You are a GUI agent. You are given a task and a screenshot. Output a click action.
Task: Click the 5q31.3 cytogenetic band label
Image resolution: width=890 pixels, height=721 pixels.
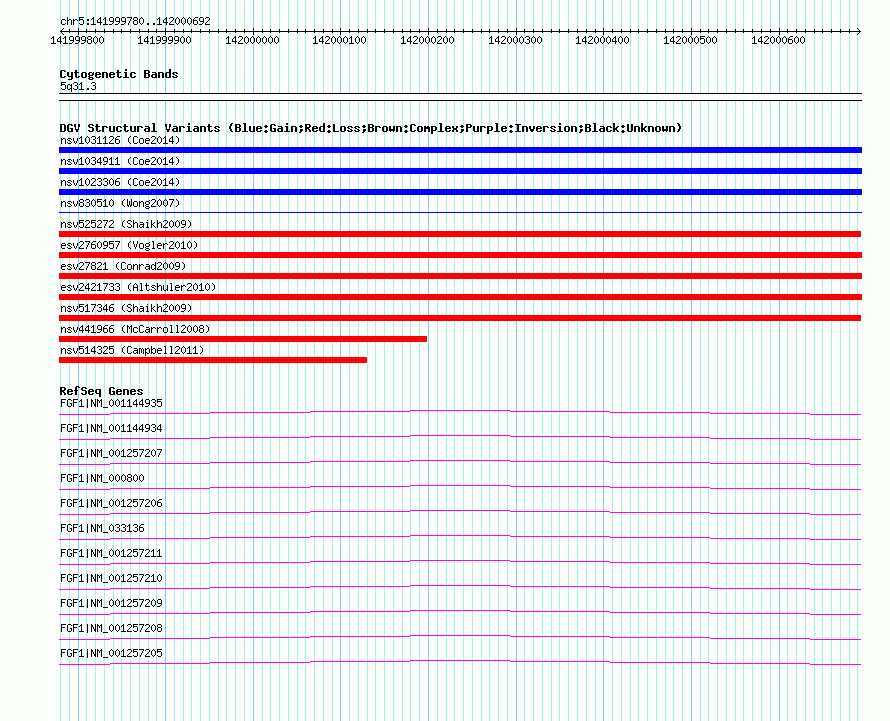click(x=78, y=86)
